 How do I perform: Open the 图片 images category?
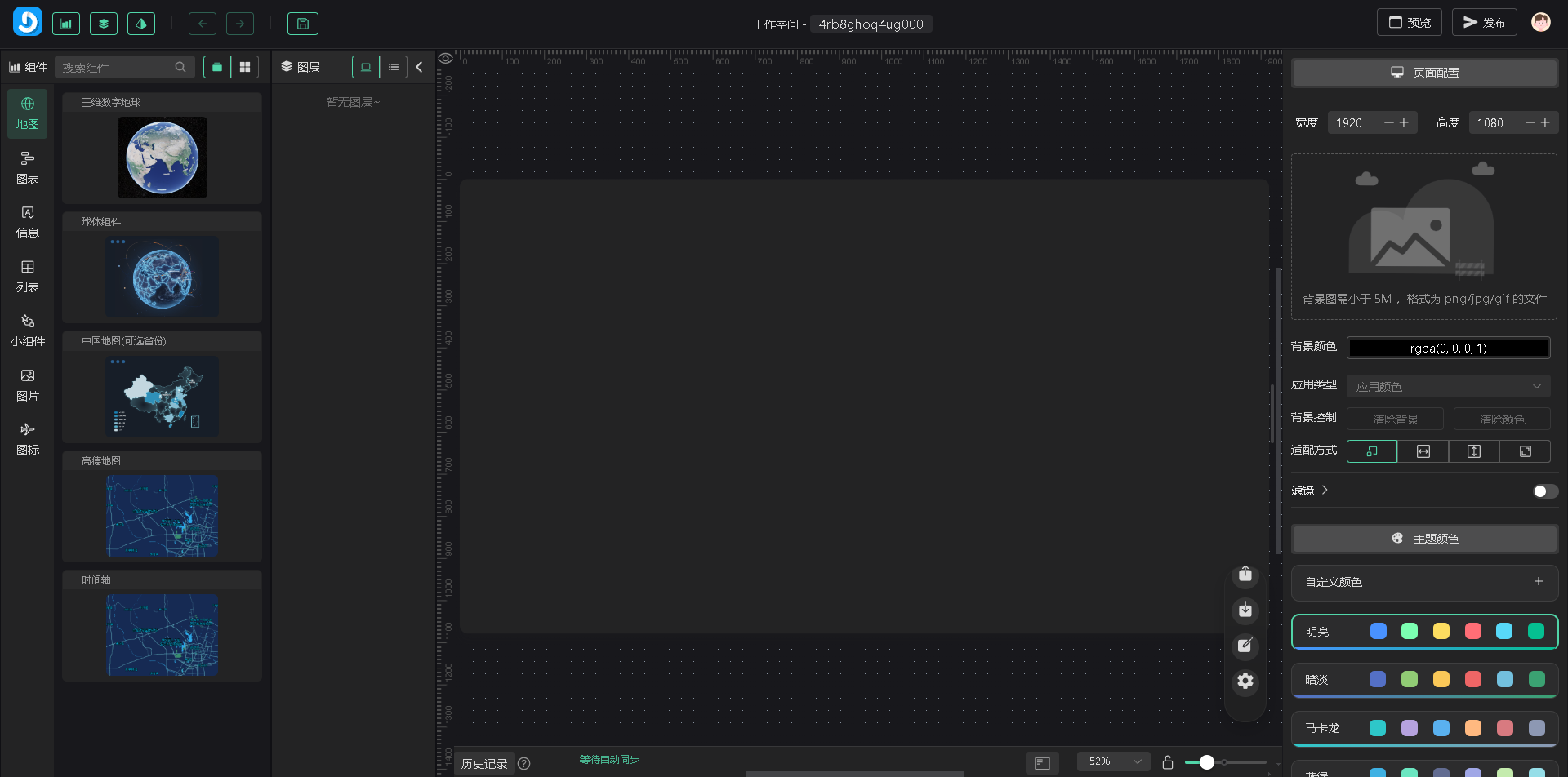point(28,384)
